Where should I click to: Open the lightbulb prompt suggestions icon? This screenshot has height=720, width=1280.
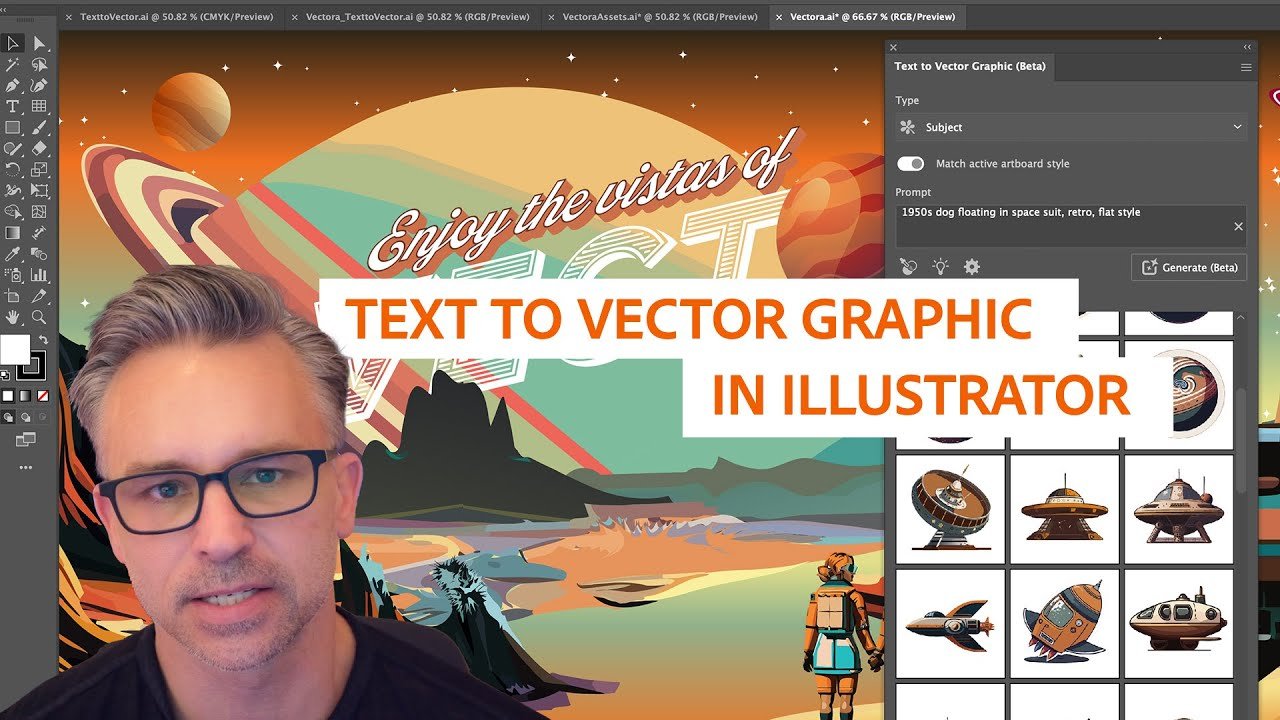pos(940,267)
